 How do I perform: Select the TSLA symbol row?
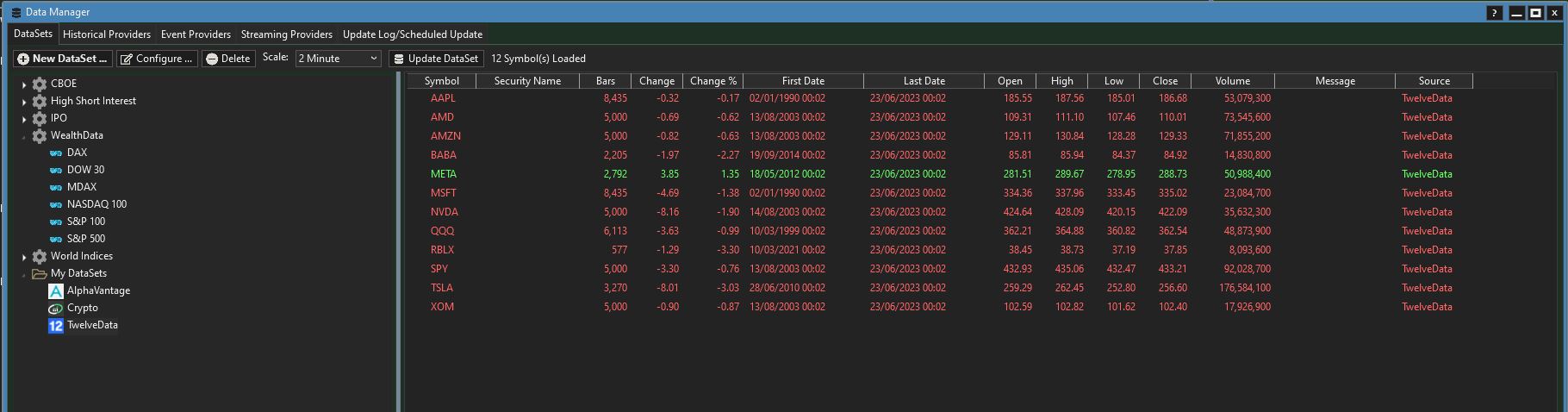click(939, 288)
